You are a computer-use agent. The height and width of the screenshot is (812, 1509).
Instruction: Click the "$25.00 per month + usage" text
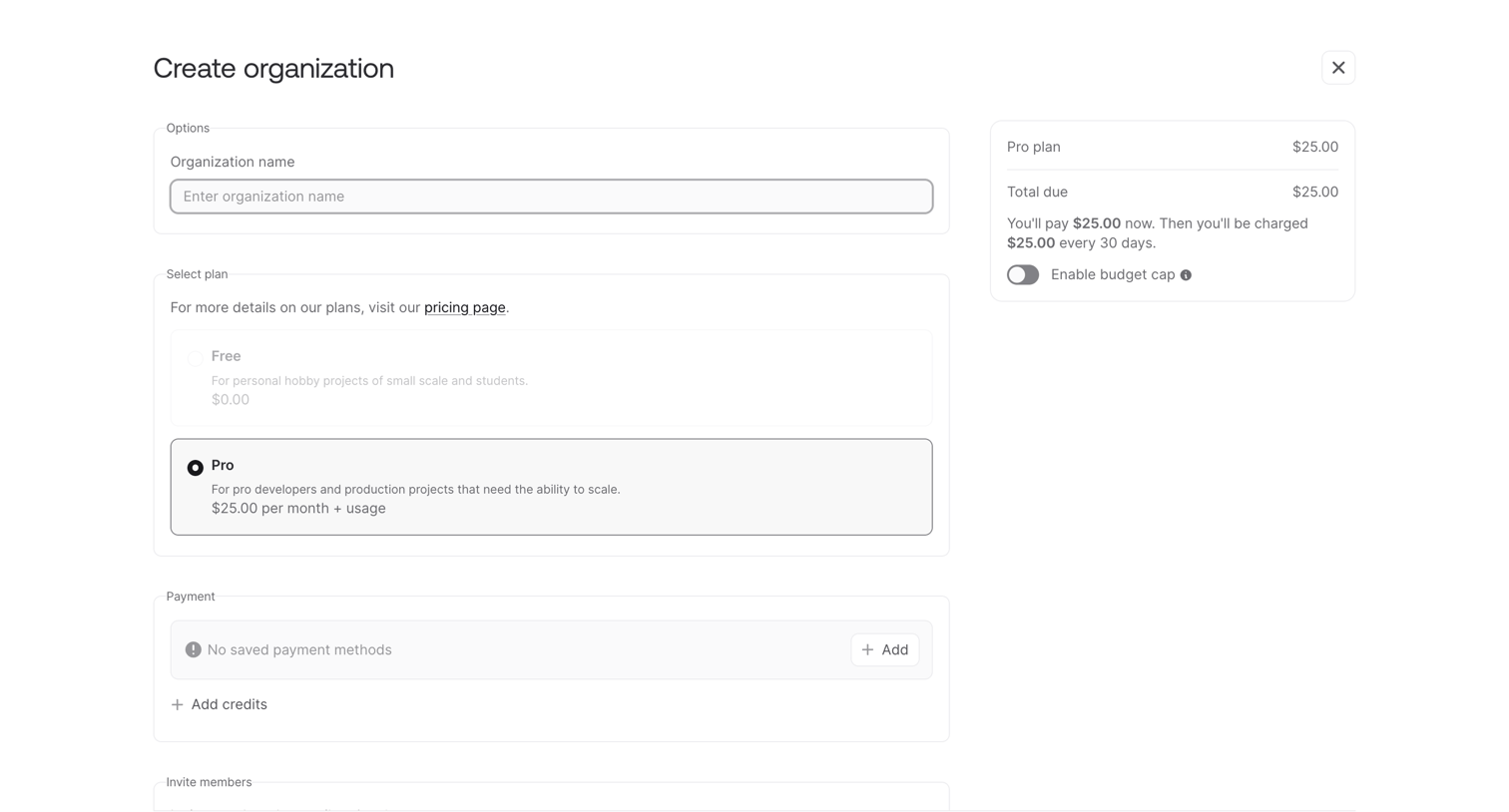click(x=298, y=508)
